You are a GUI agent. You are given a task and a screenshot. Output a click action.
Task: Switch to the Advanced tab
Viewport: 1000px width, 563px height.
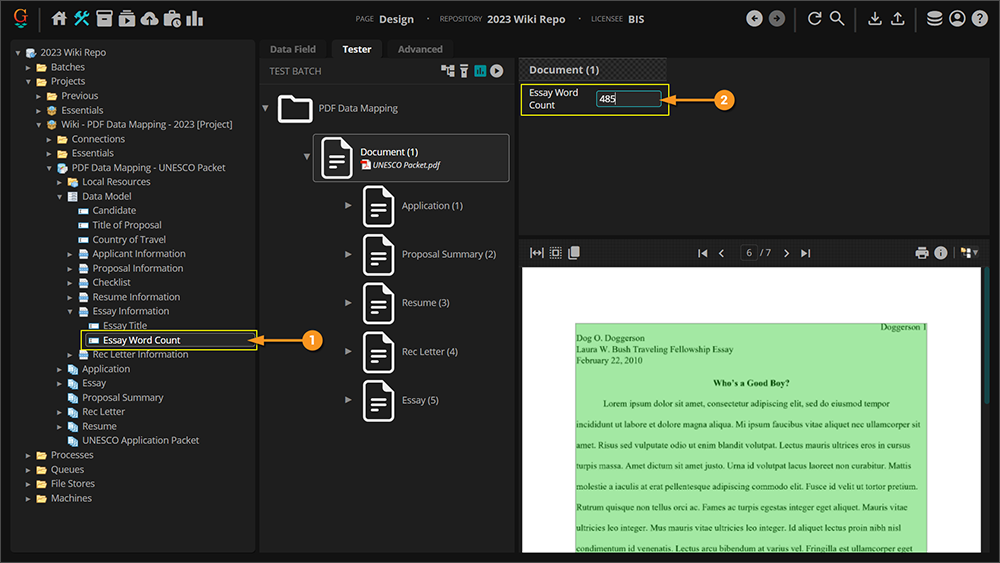(420, 49)
